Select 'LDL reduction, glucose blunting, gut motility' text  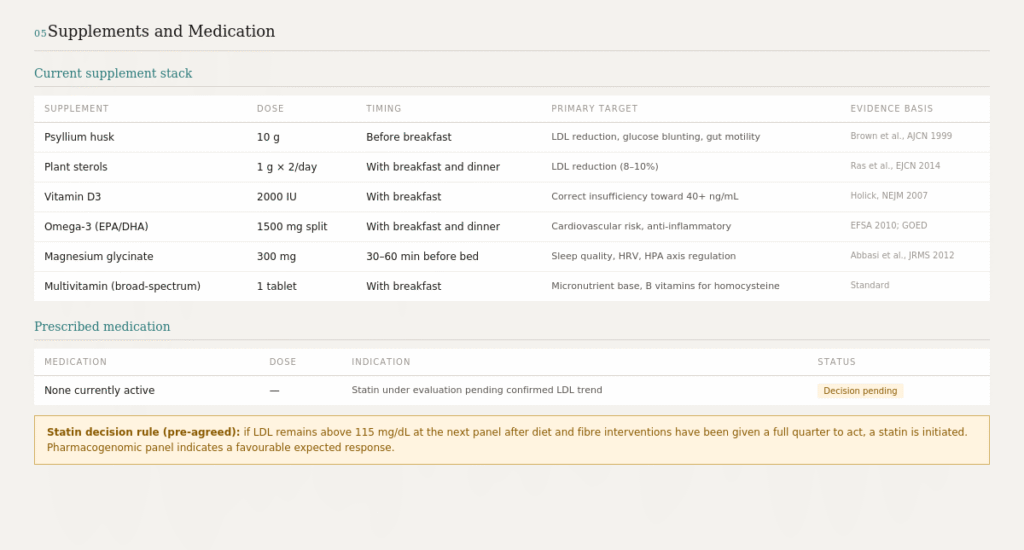point(656,137)
